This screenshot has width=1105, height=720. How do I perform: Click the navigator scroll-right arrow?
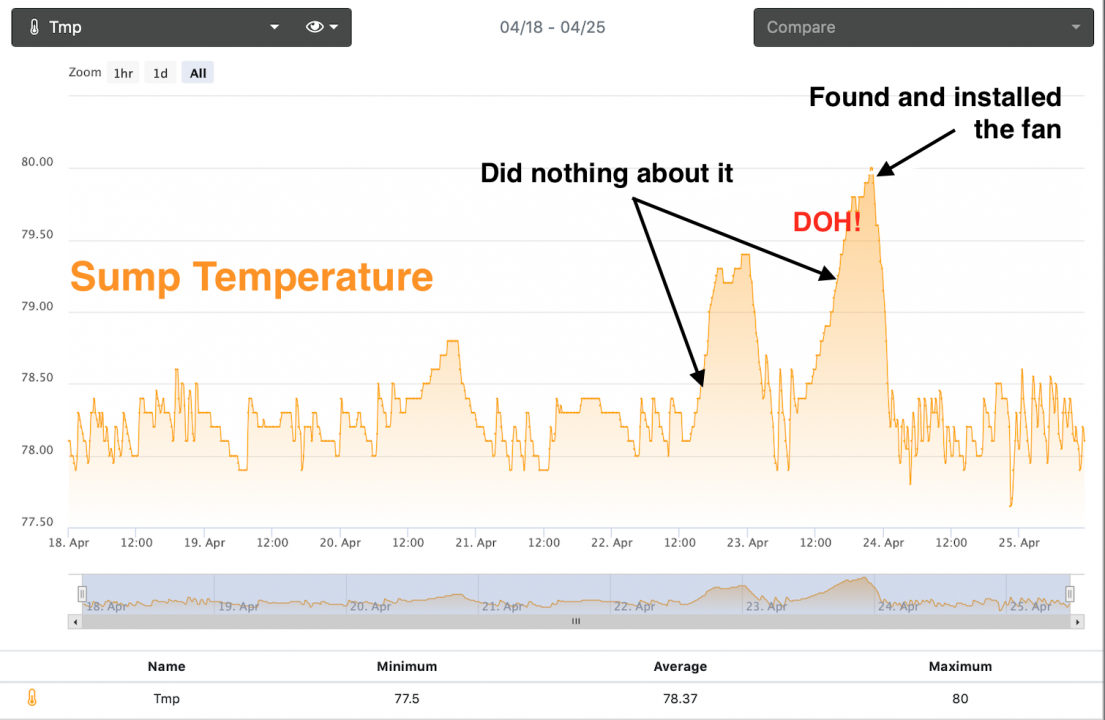pos(1077,621)
